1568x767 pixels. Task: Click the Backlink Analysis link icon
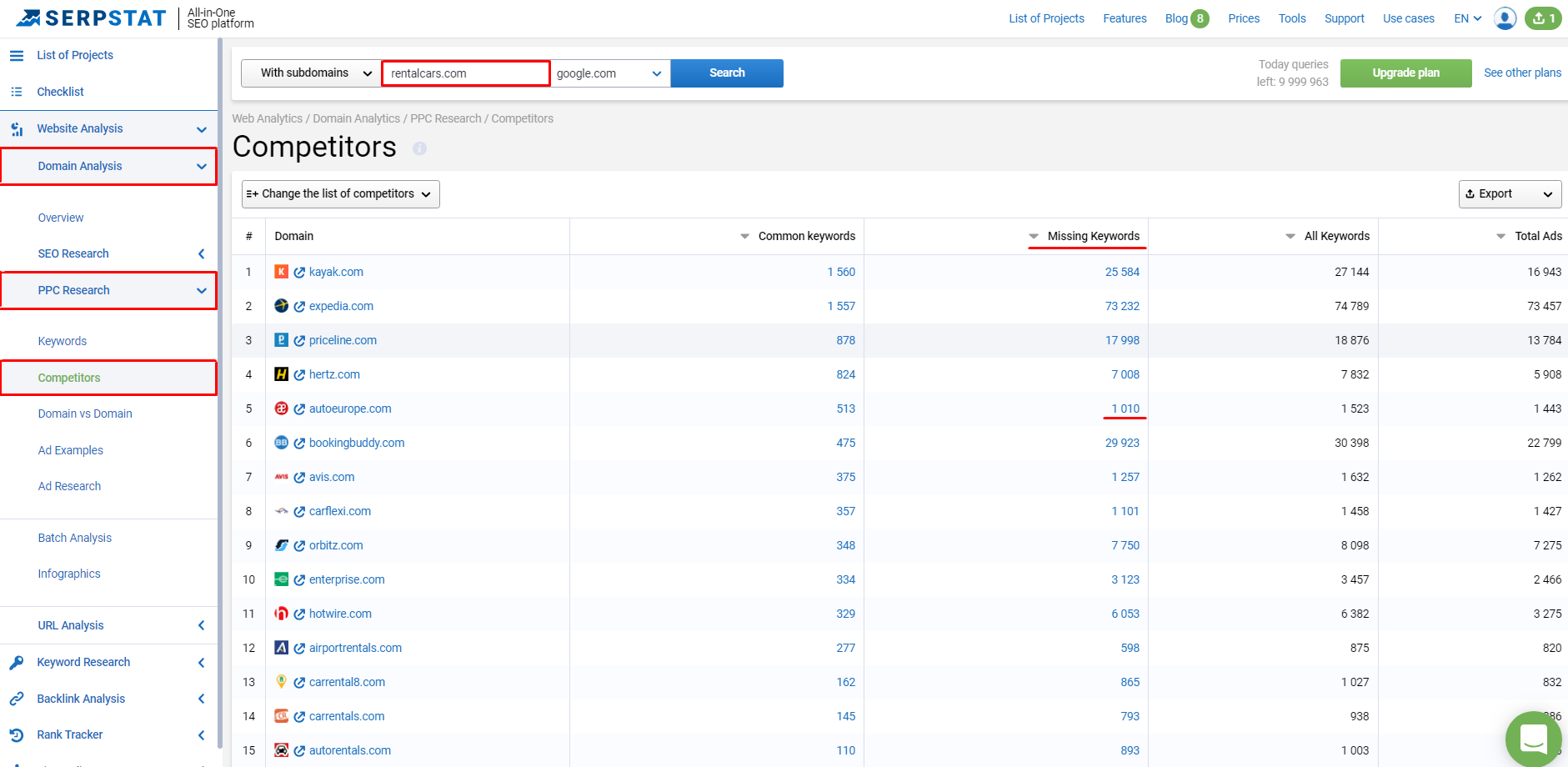tap(17, 699)
